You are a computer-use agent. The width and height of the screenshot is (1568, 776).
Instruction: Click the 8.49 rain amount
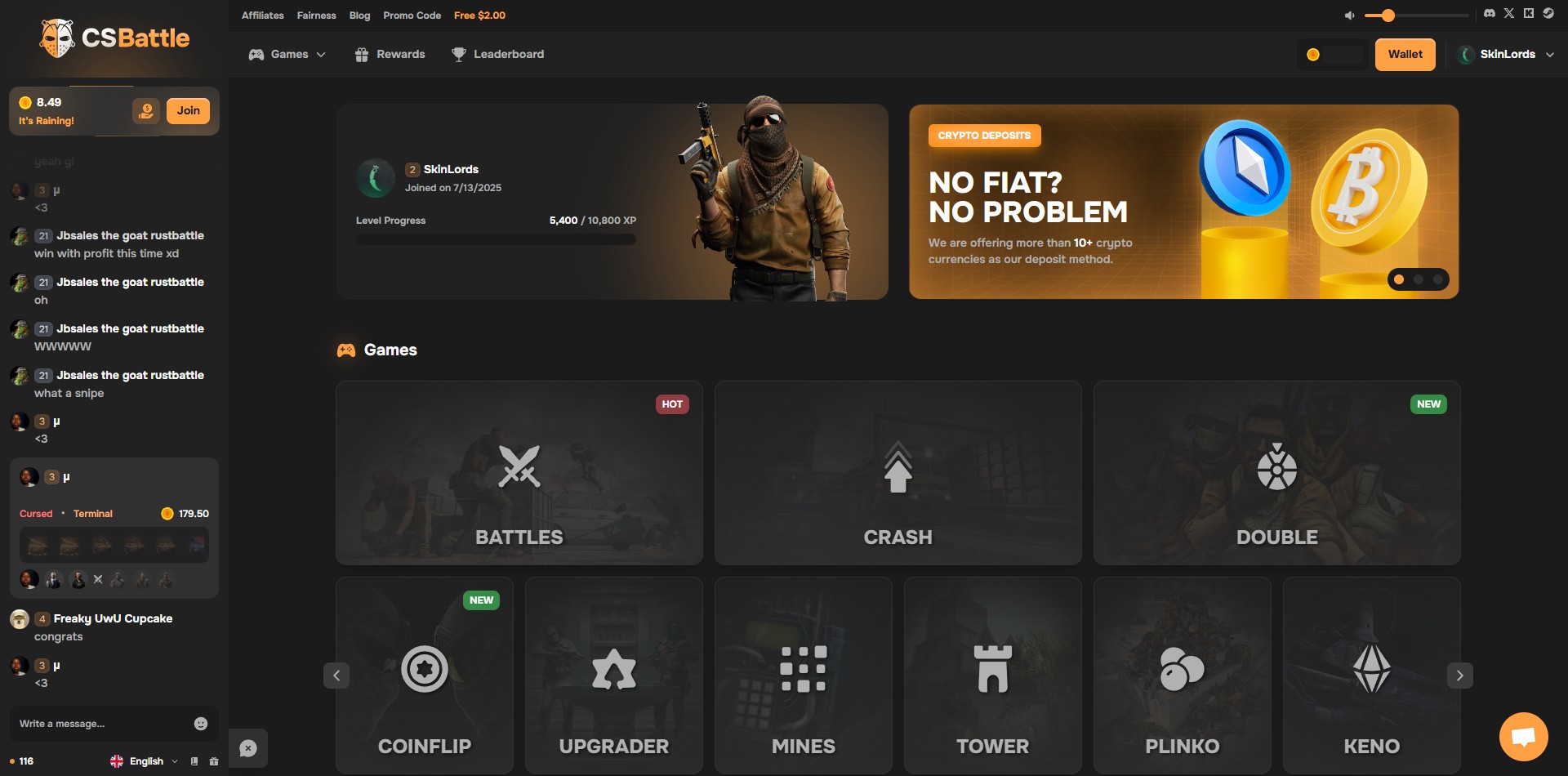point(49,102)
